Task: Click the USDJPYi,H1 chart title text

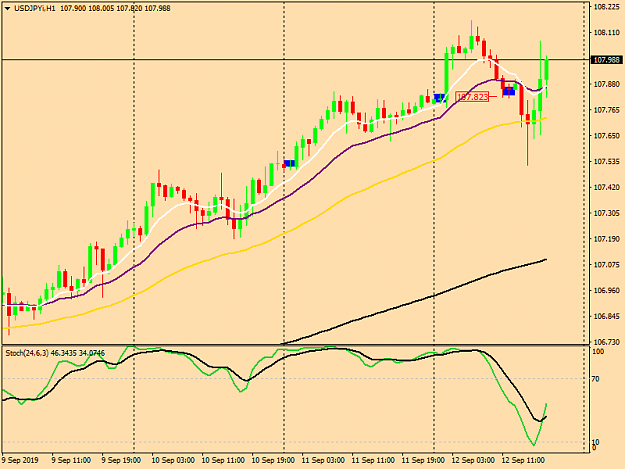Action: 35,8
